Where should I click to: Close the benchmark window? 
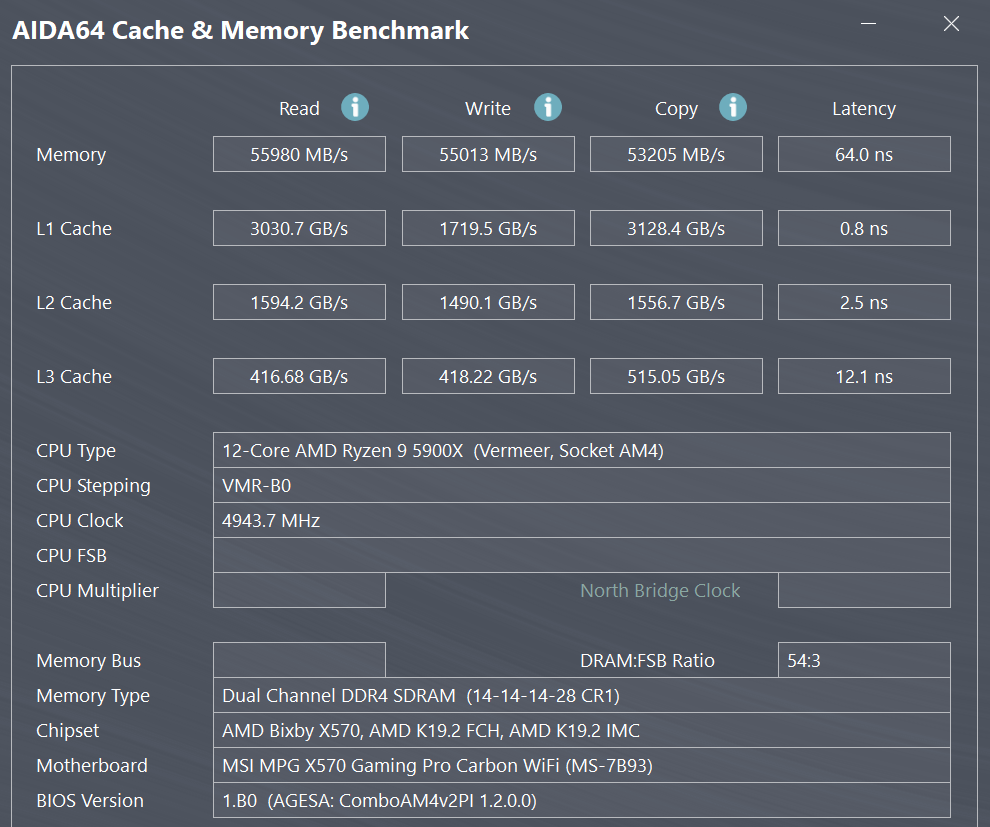(x=951, y=25)
